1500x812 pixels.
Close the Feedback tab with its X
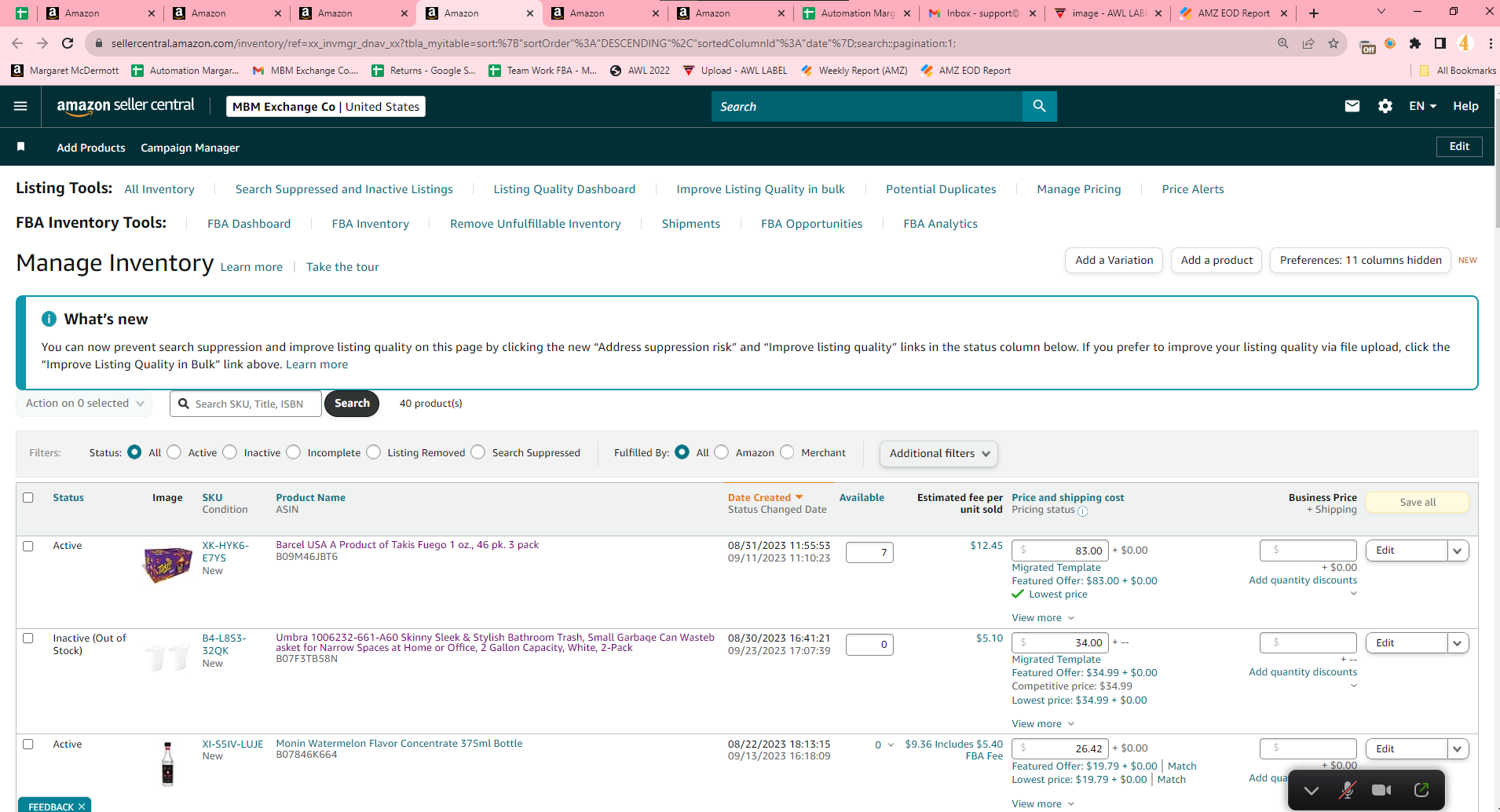coord(82,807)
